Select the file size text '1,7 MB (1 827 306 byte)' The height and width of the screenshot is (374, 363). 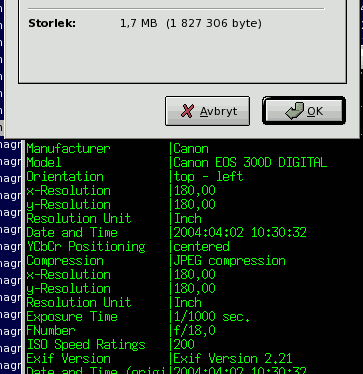pyautogui.click(x=191, y=24)
